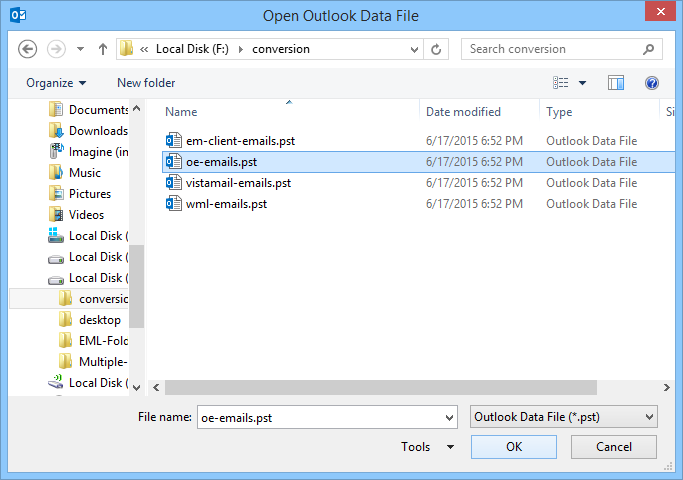The image size is (683, 480).
Task: Click the horizontal scrollbar thumb
Action: click(381, 387)
